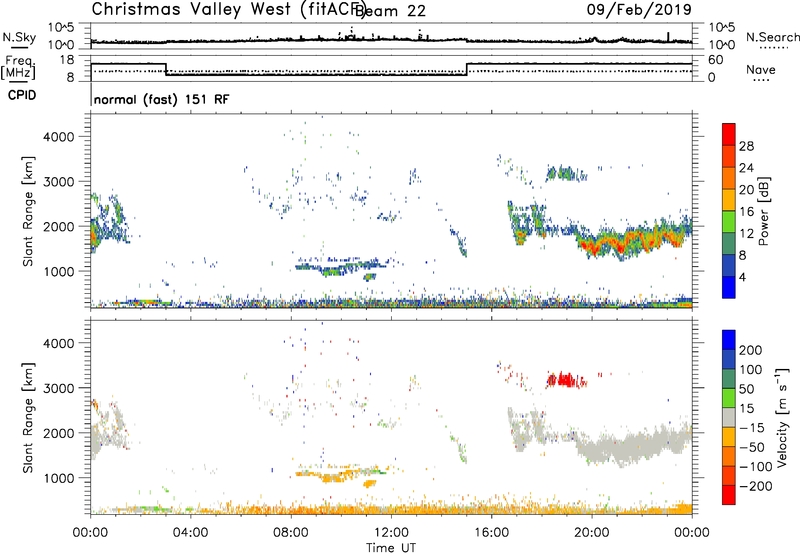Screen dimensions: 800x554
Task: Click the '20:00' time axis tick label
Action: pyautogui.click(x=591, y=533)
